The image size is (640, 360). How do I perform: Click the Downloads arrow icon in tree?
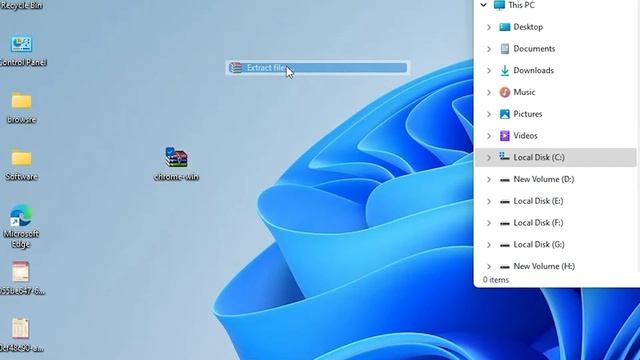(x=504, y=70)
